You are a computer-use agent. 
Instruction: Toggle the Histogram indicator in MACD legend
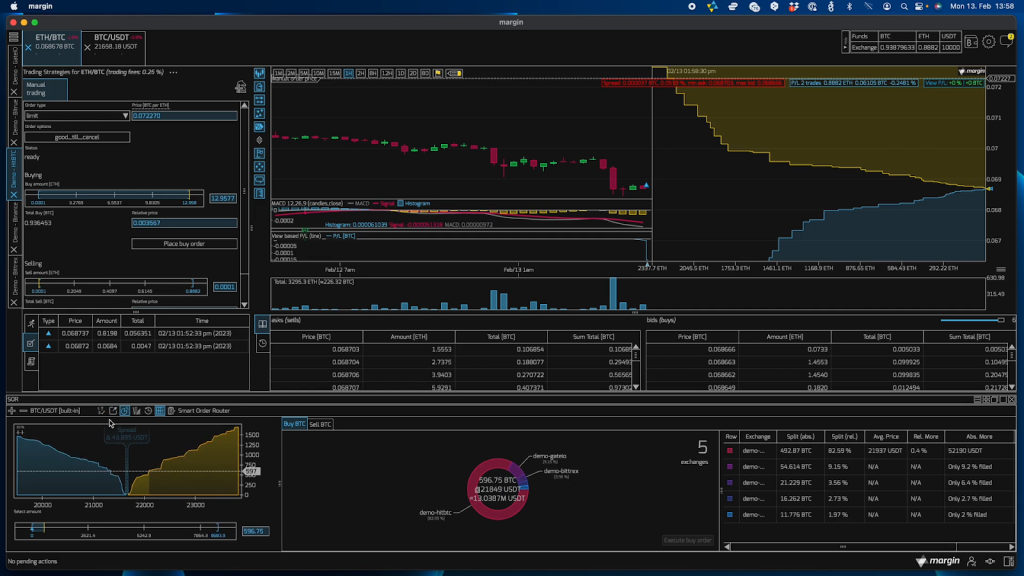coord(415,203)
